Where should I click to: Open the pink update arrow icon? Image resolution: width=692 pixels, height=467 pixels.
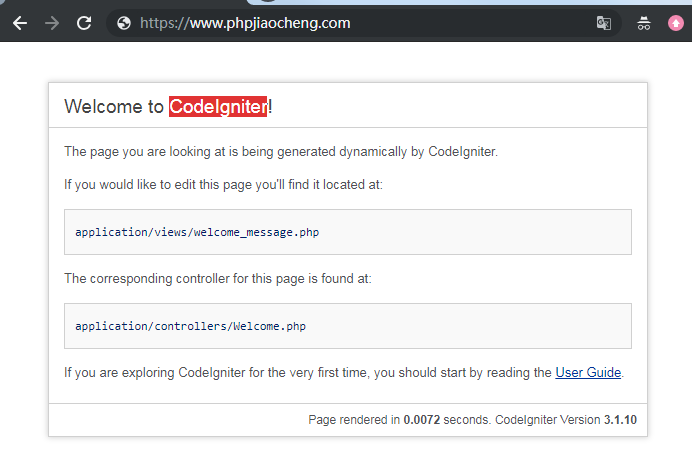[676, 23]
